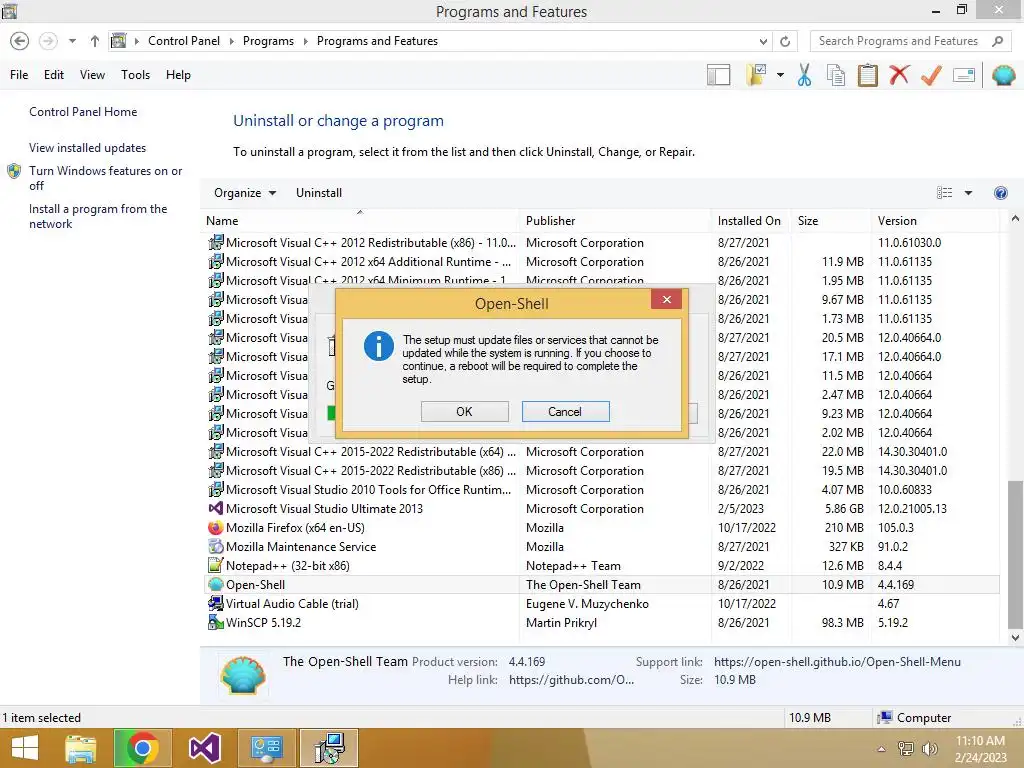Open Visual Studio from the taskbar
The image size is (1024, 768).
point(204,748)
